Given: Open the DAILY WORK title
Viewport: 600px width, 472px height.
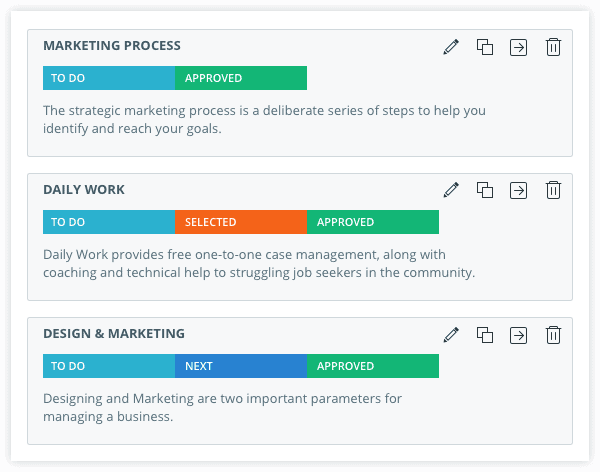Looking at the screenshot, I should tap(84, 189).
